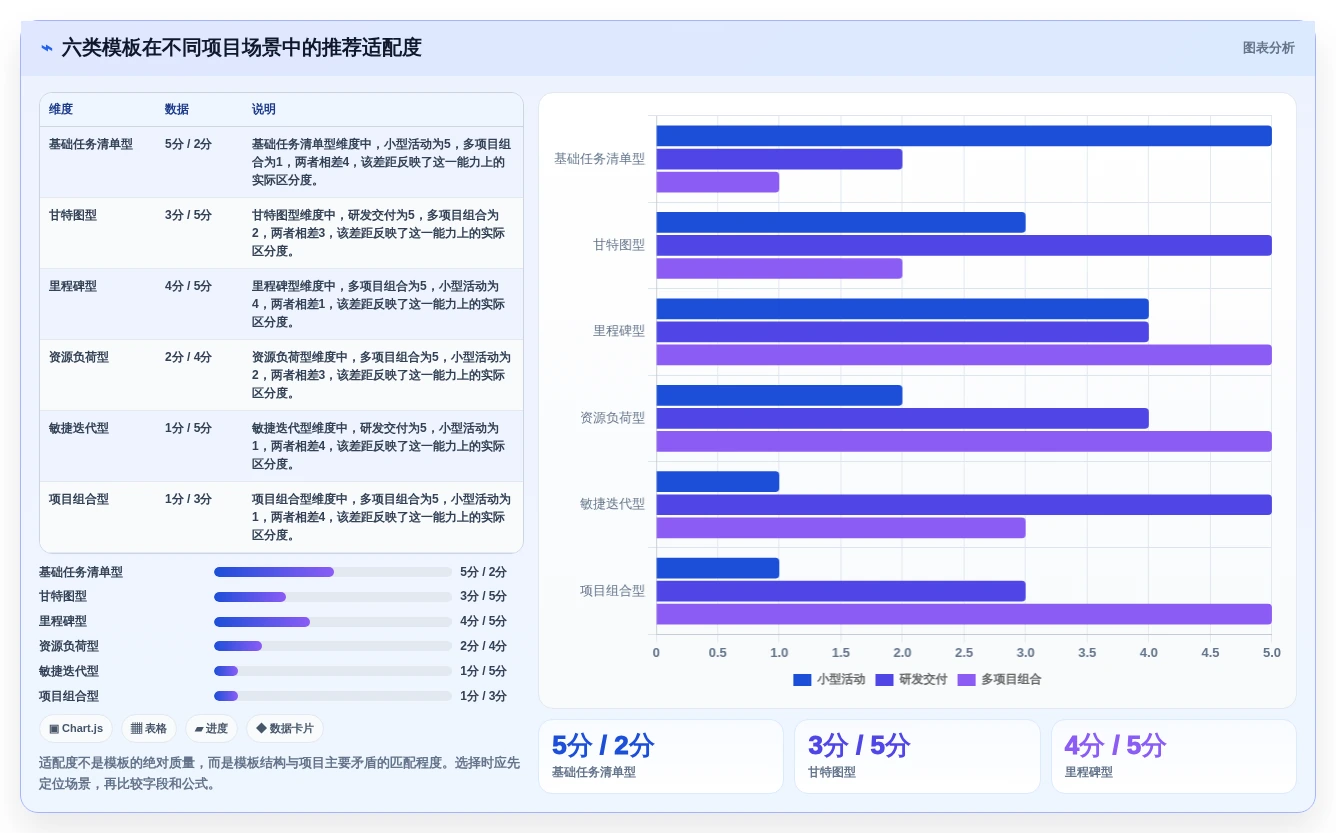Click the 甘特图型 progress bar
1336x833 pixels.
click(333, 597)
